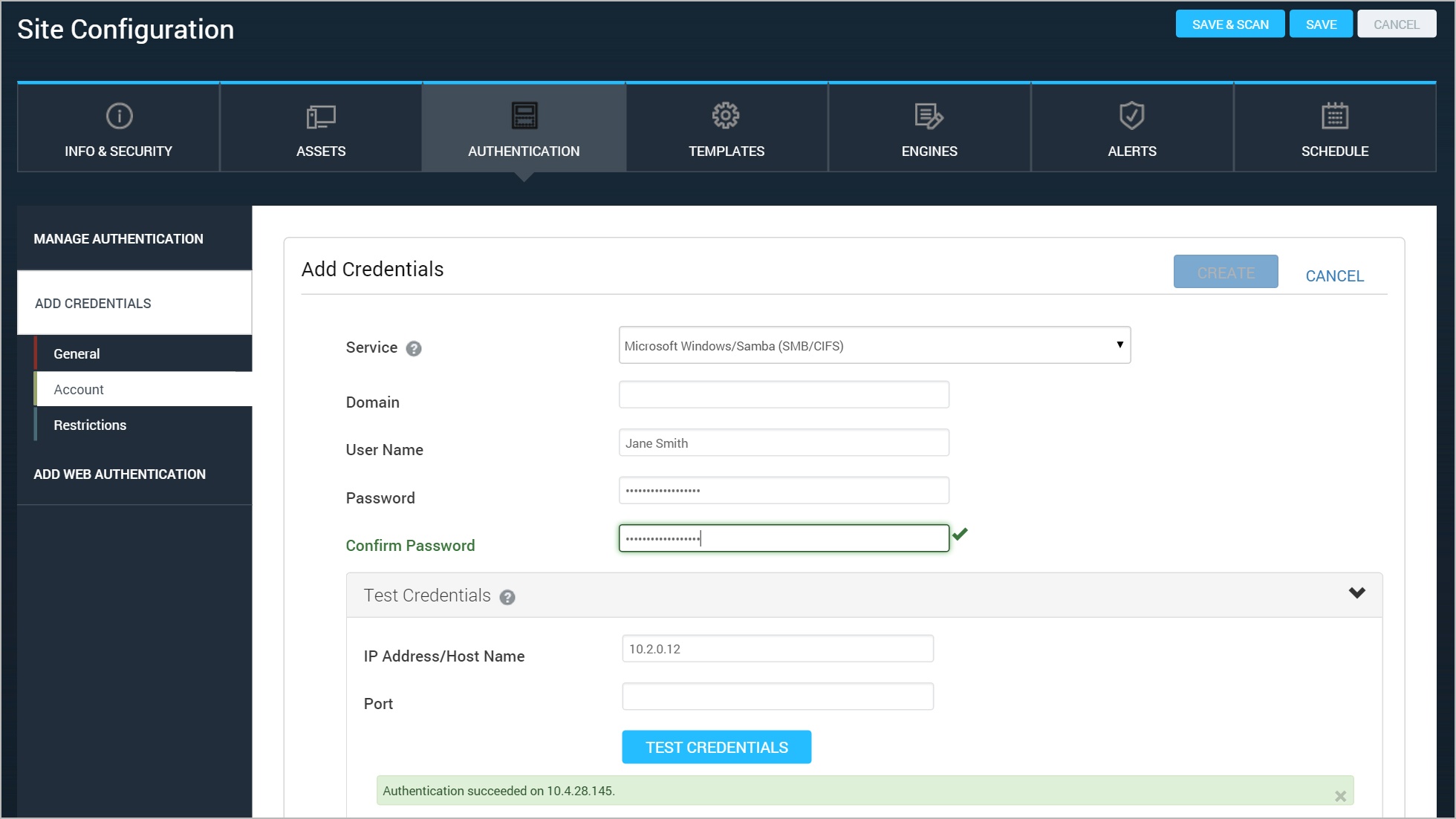Image resolution: width=1456 pixels, height=819 pixels.
Task: Click the Alerts shield icon
Action: pos(1131,115)
